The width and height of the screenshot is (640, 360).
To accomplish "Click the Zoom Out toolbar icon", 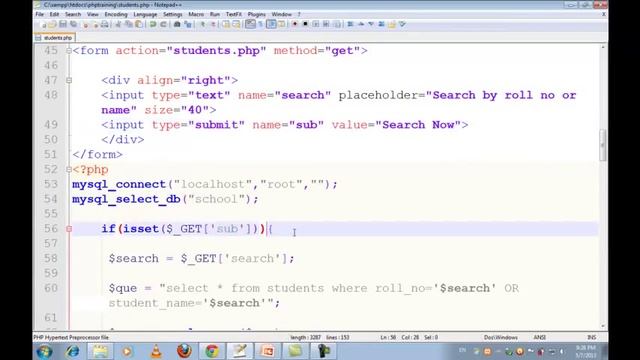I will click(213, 24).
